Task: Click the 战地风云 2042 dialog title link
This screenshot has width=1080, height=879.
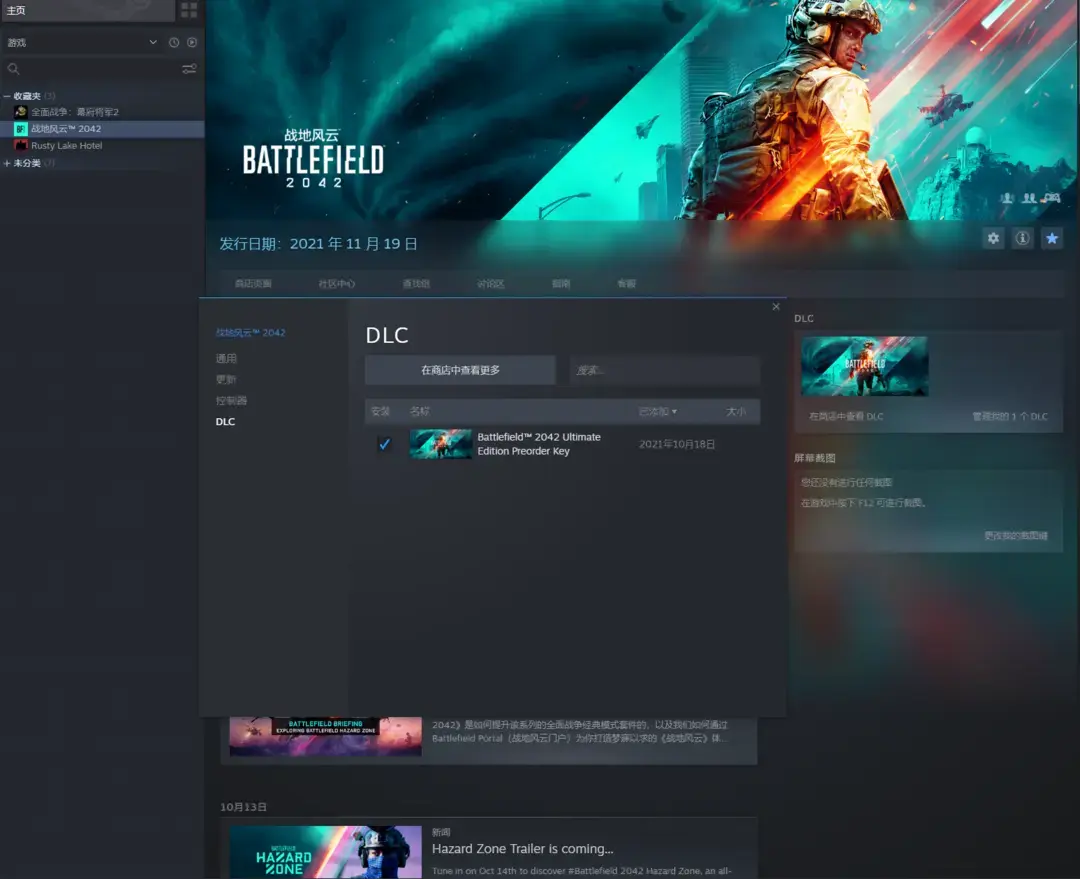Action: (251, 333)
